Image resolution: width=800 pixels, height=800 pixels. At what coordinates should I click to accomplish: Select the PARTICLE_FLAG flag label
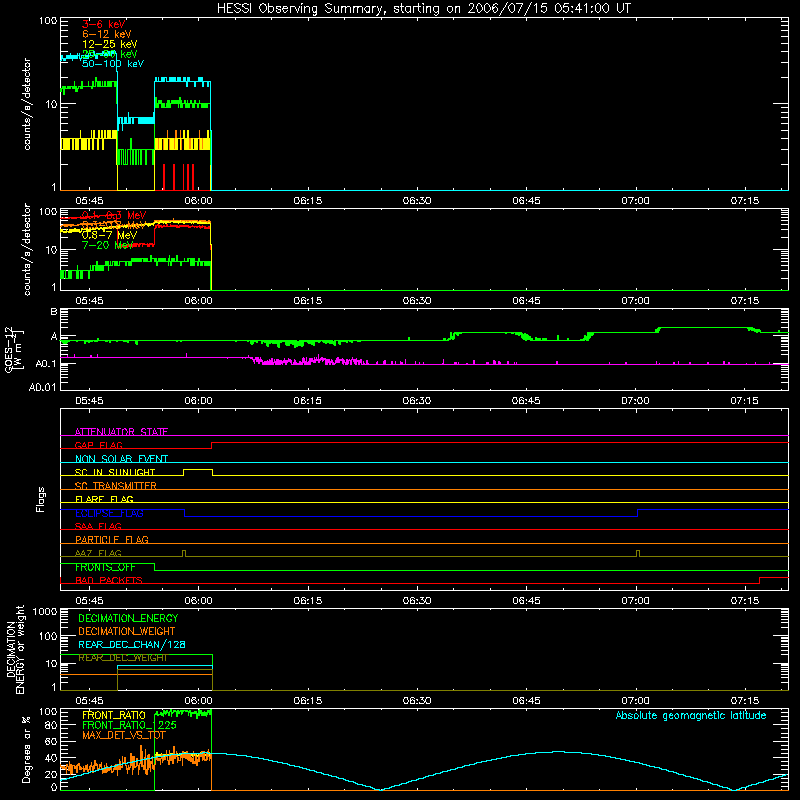(x=112, y=539)
